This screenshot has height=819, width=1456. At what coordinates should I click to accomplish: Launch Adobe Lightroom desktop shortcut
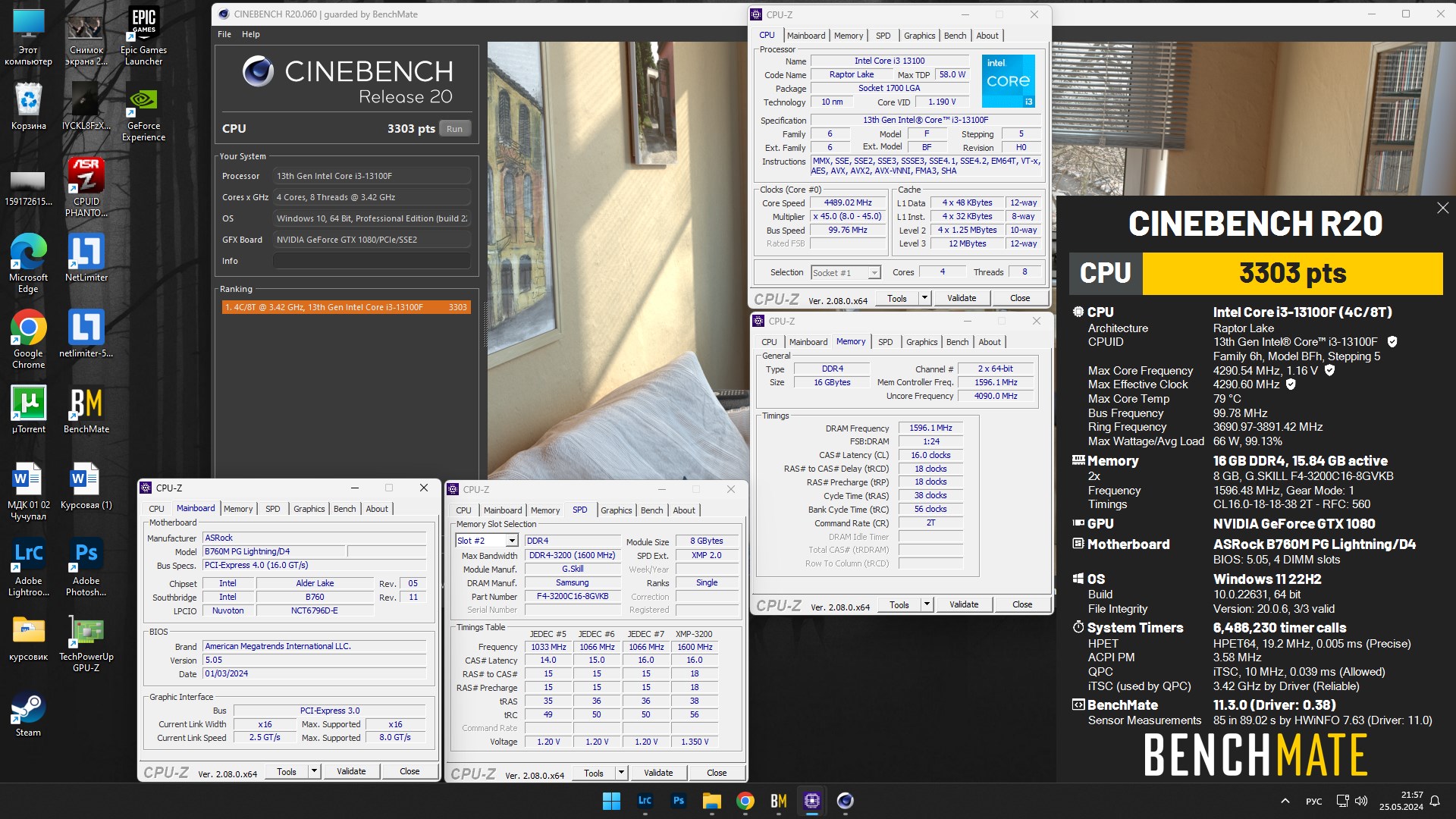(28, 566)
